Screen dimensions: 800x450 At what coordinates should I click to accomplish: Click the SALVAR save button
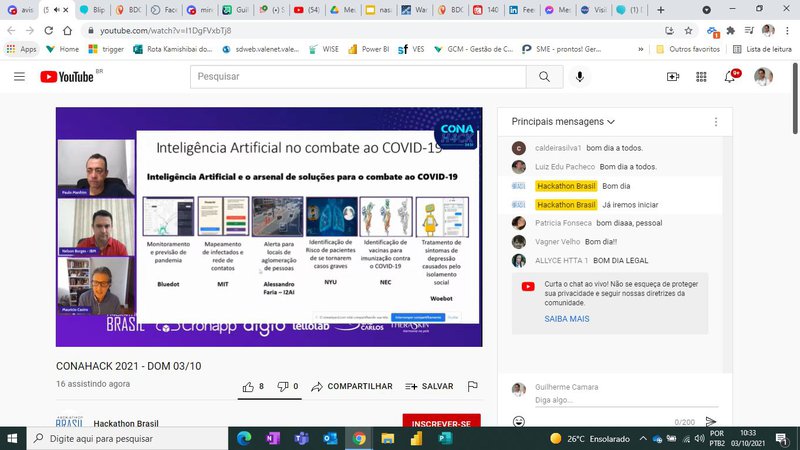tap(429, 387)
